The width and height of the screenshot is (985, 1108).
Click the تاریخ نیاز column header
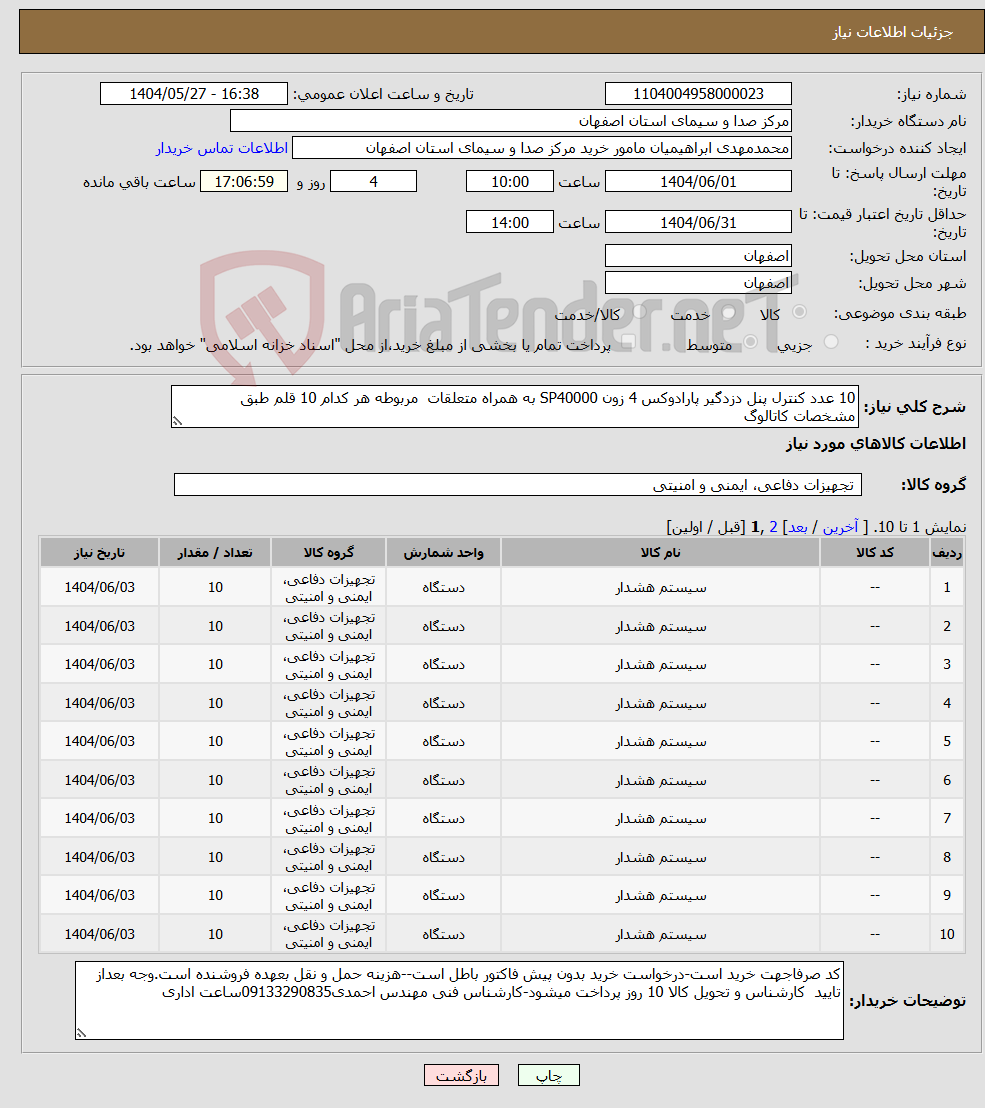pyautogui.click(x=99, y=551)
